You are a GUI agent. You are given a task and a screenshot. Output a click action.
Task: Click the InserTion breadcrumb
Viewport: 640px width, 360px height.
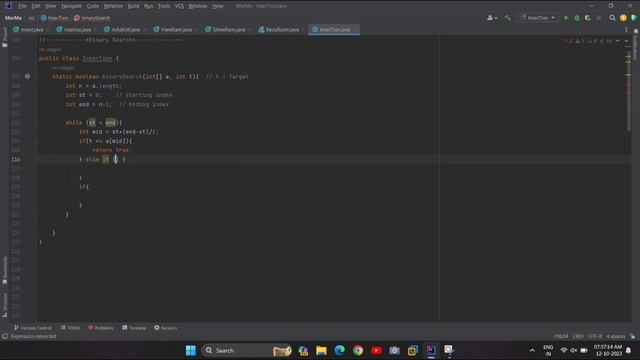55,18
